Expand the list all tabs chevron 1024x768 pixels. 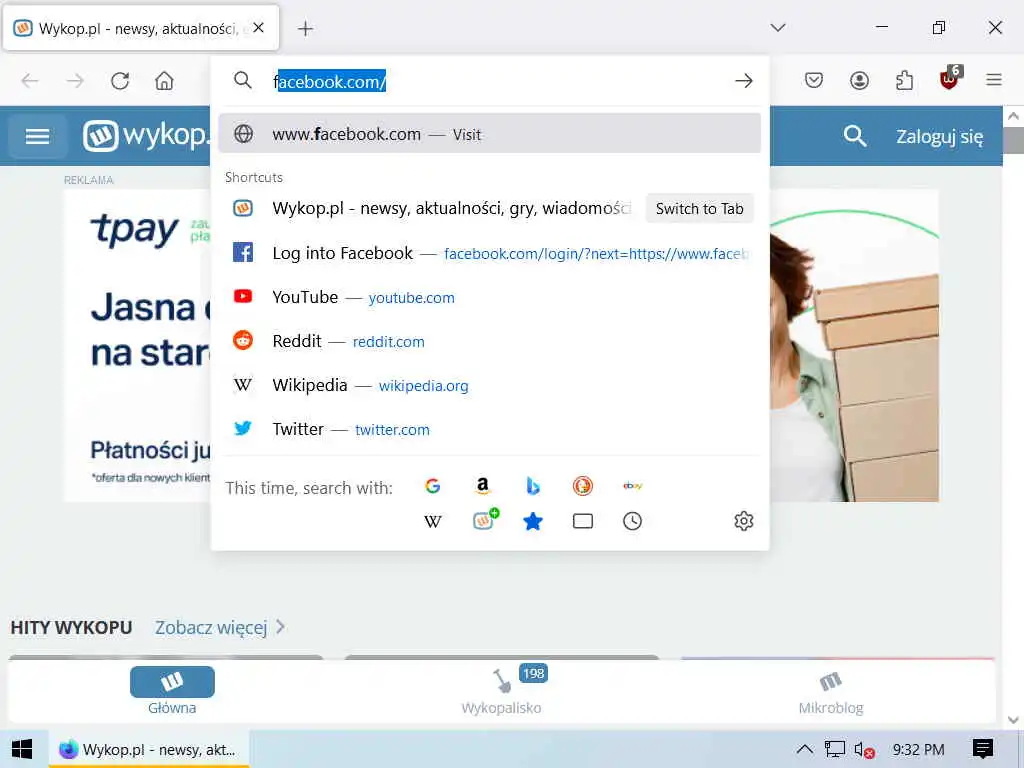click(x=778, y=27)
